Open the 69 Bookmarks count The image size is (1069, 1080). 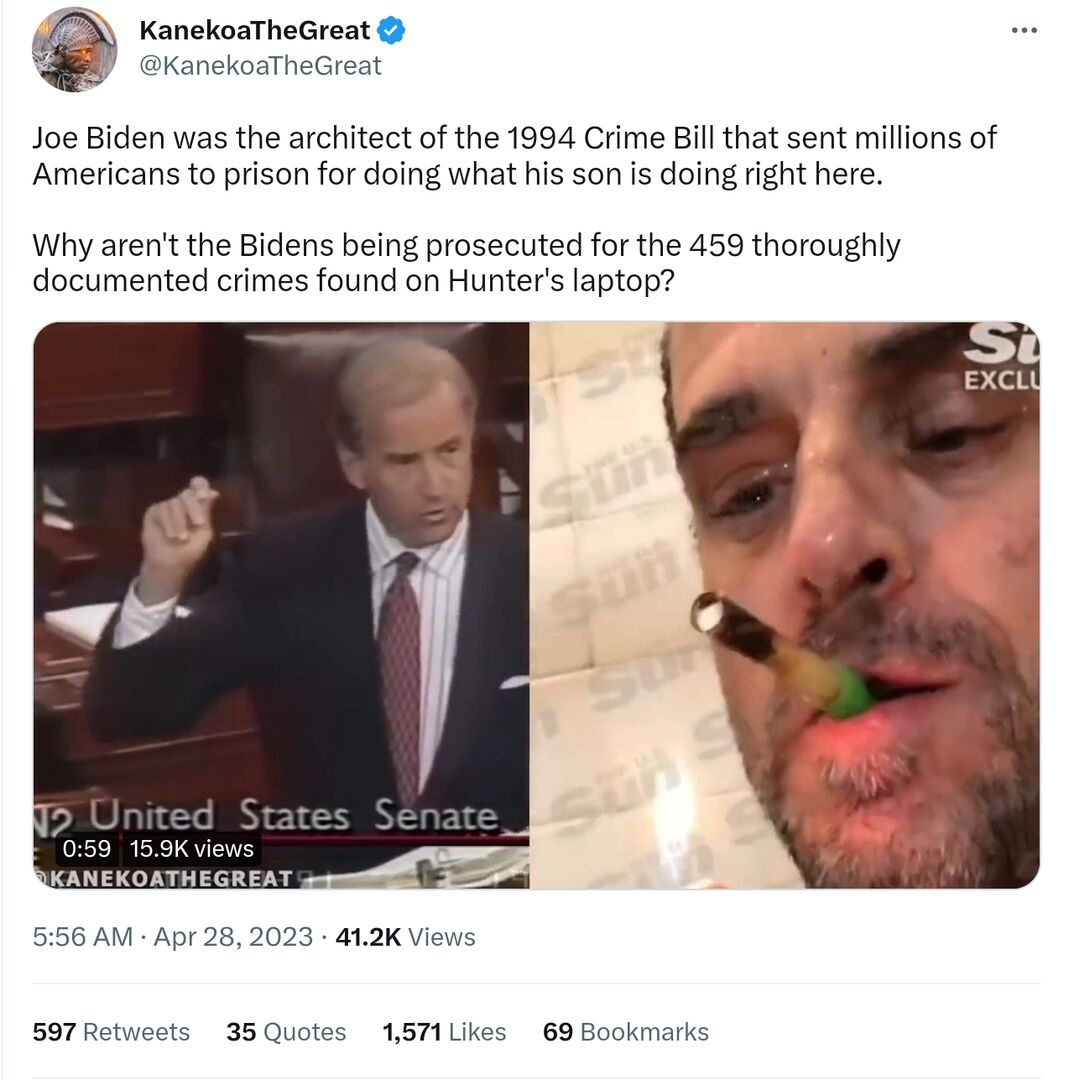(x=625, y=1032)
